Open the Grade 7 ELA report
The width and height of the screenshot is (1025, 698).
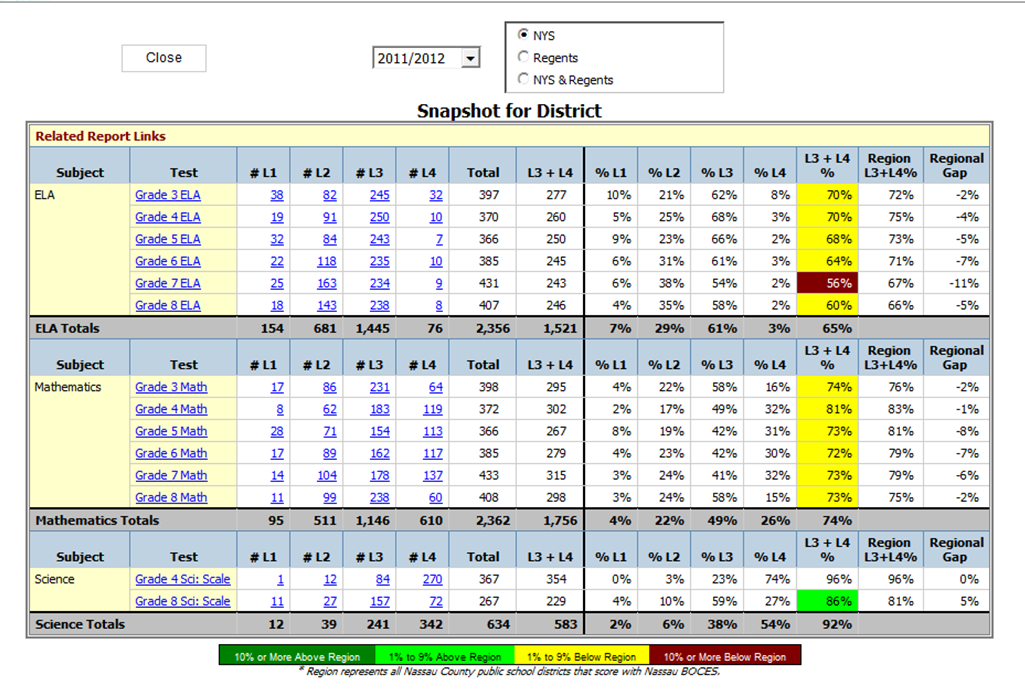[168, 284]
